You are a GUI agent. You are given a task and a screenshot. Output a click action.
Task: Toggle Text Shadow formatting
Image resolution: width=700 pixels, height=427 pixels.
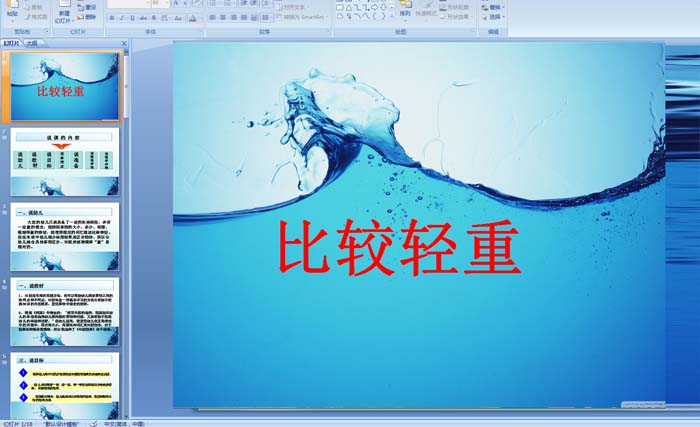(x=154, y=18)
